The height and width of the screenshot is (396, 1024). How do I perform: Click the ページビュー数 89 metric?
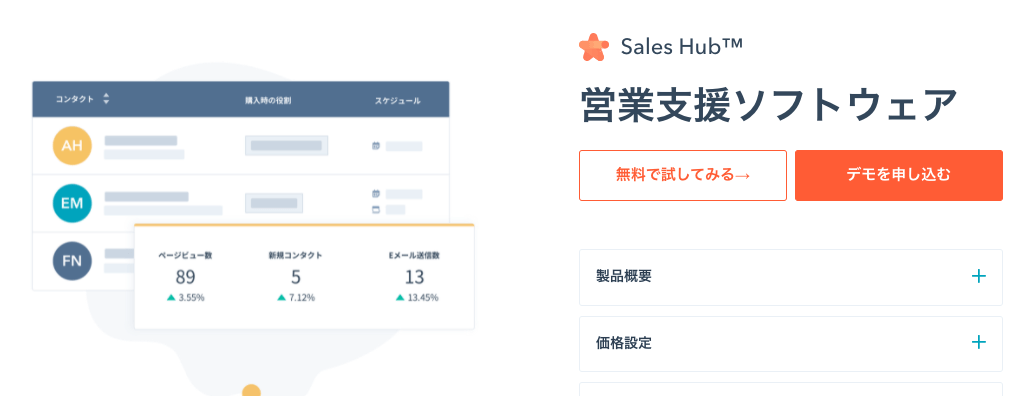coord(185,277)
